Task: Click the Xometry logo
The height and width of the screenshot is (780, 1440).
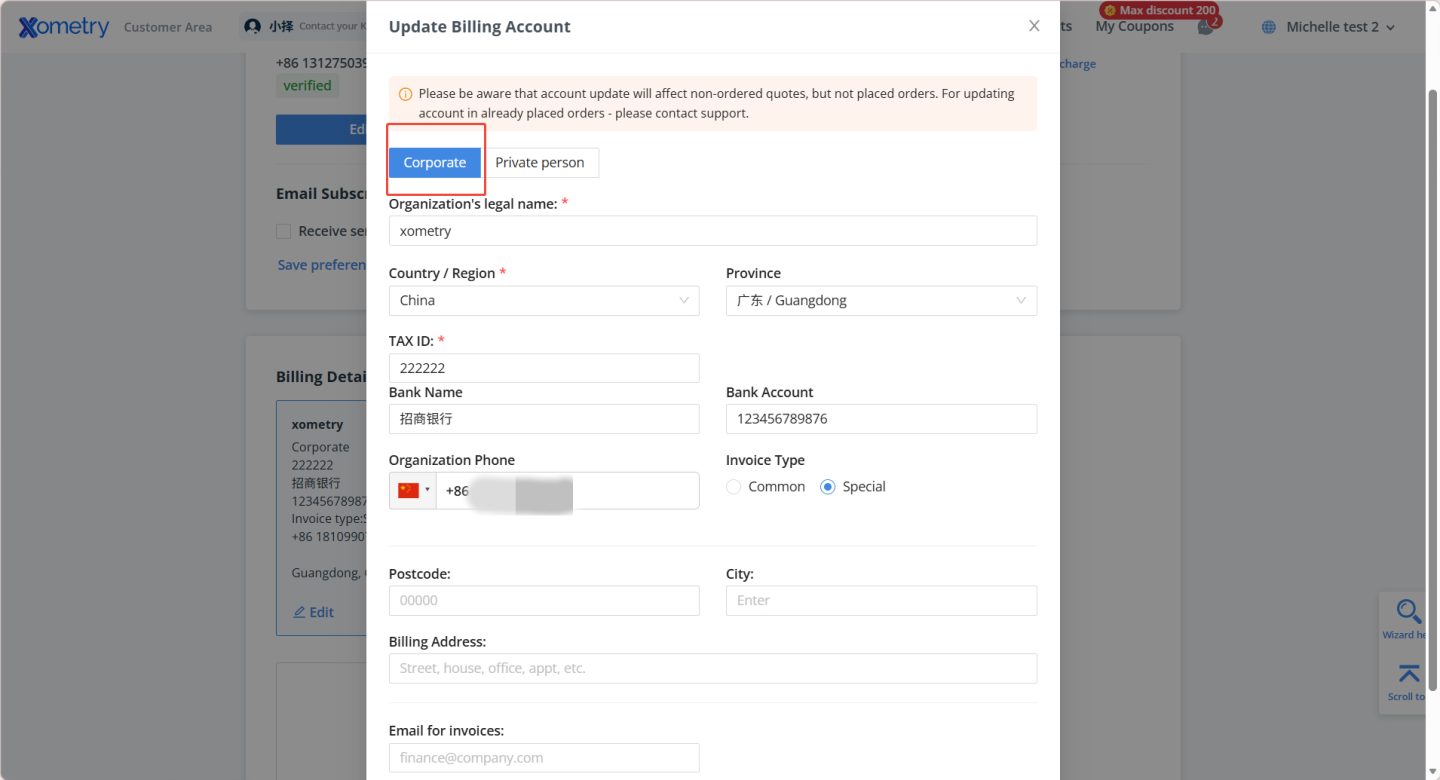Action: click(x=64, y=27)
